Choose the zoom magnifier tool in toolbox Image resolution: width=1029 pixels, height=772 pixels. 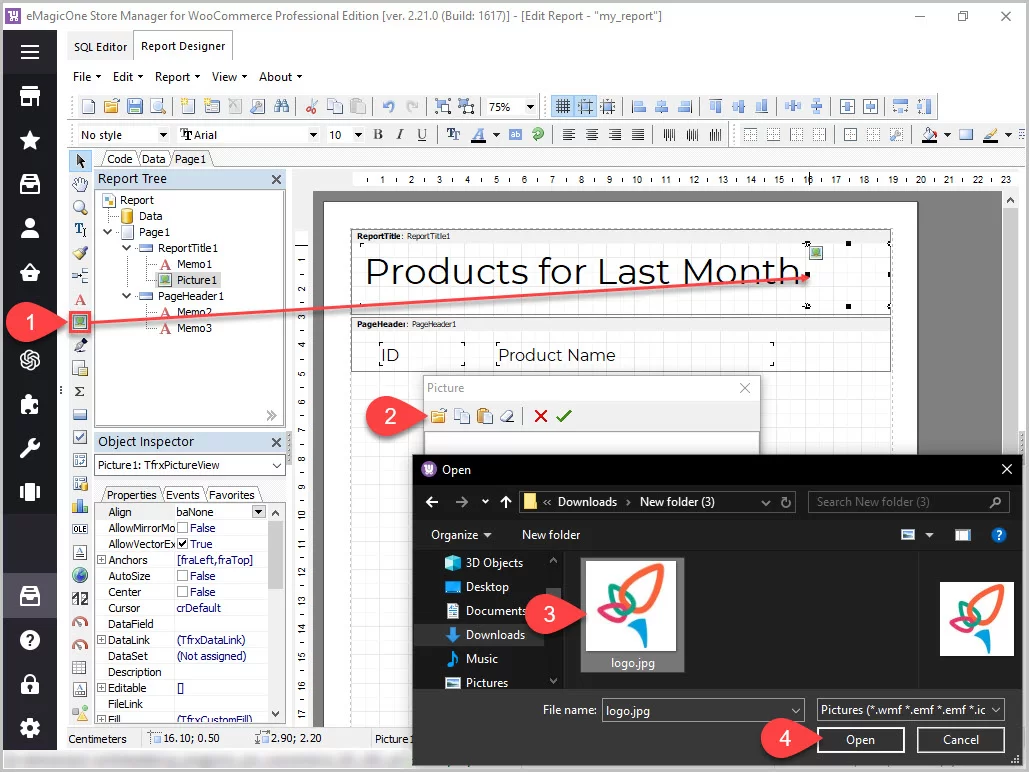point(80,207)
